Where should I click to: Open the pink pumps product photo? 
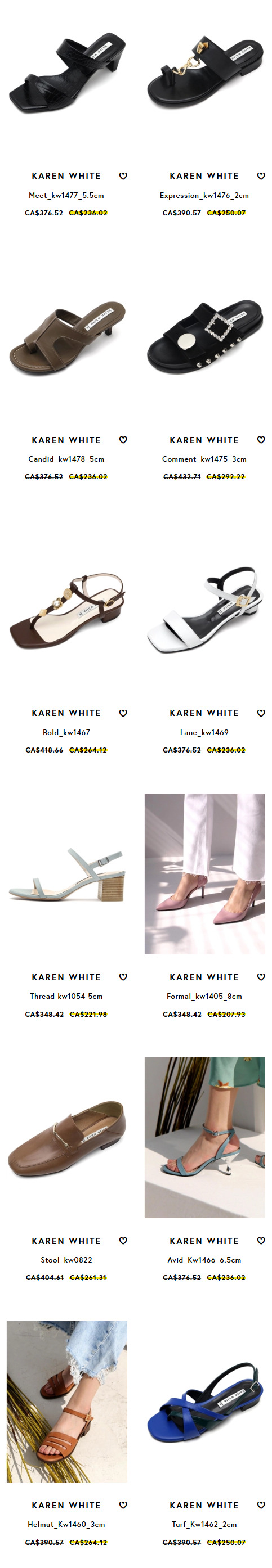point(204,873)
